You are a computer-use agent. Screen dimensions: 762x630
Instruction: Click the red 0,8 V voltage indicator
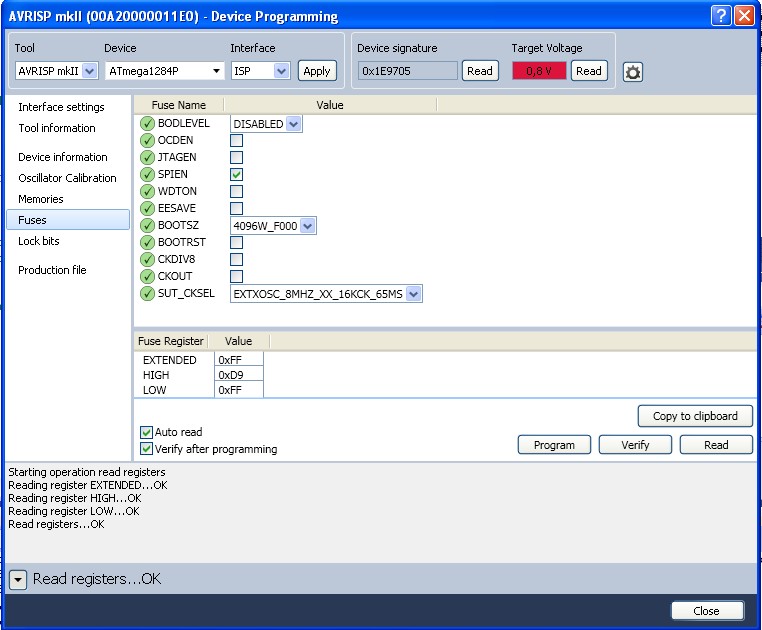pos(539,71)
